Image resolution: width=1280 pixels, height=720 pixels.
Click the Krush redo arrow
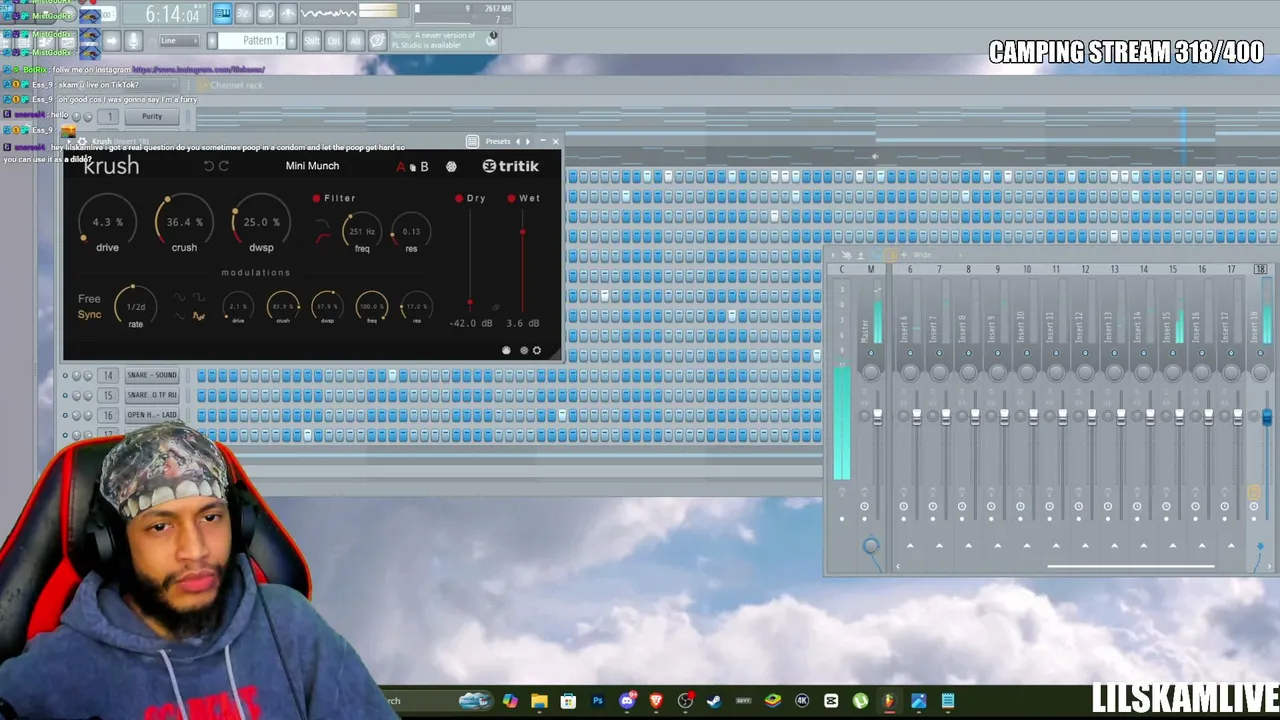click(x=223, y=166)
